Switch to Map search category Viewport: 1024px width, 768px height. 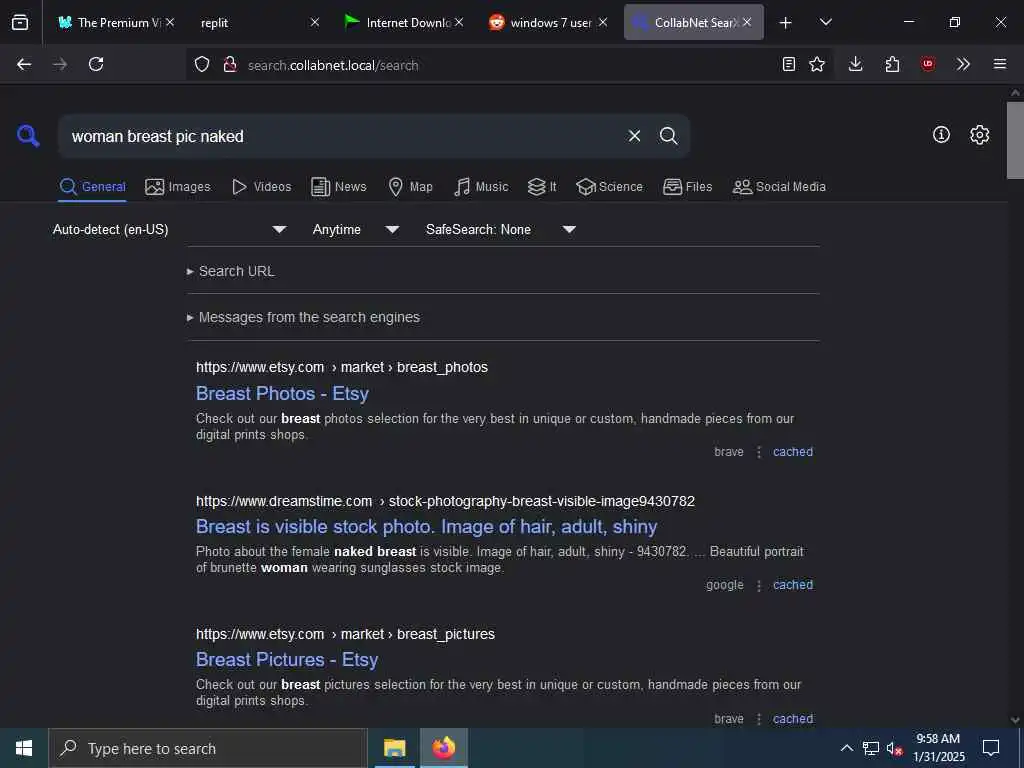[410, 187]
